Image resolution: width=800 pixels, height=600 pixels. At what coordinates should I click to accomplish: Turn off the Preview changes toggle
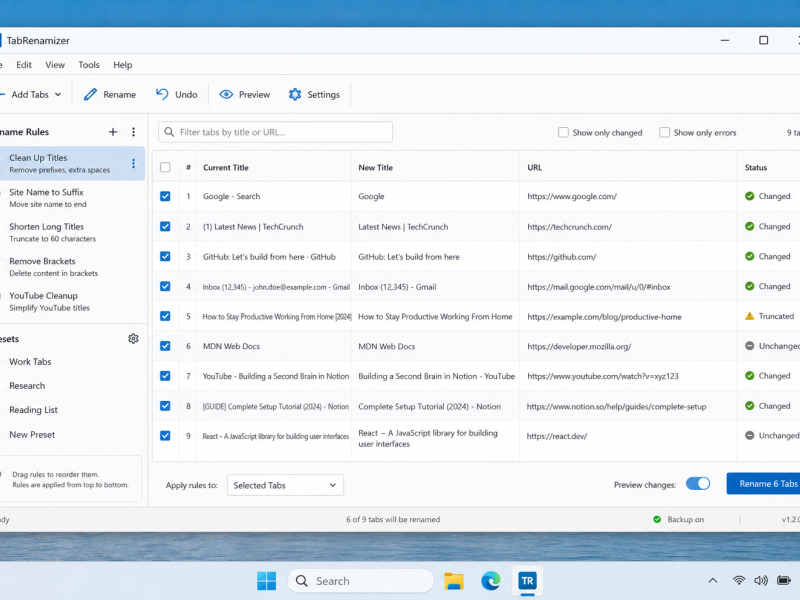[698, 484]
